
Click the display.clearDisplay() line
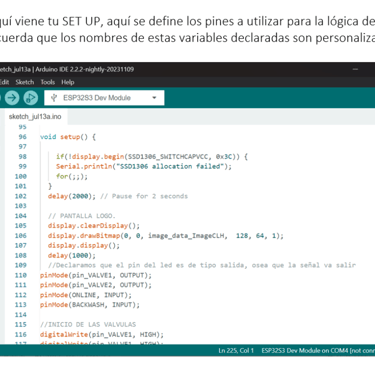pos(94,226)
